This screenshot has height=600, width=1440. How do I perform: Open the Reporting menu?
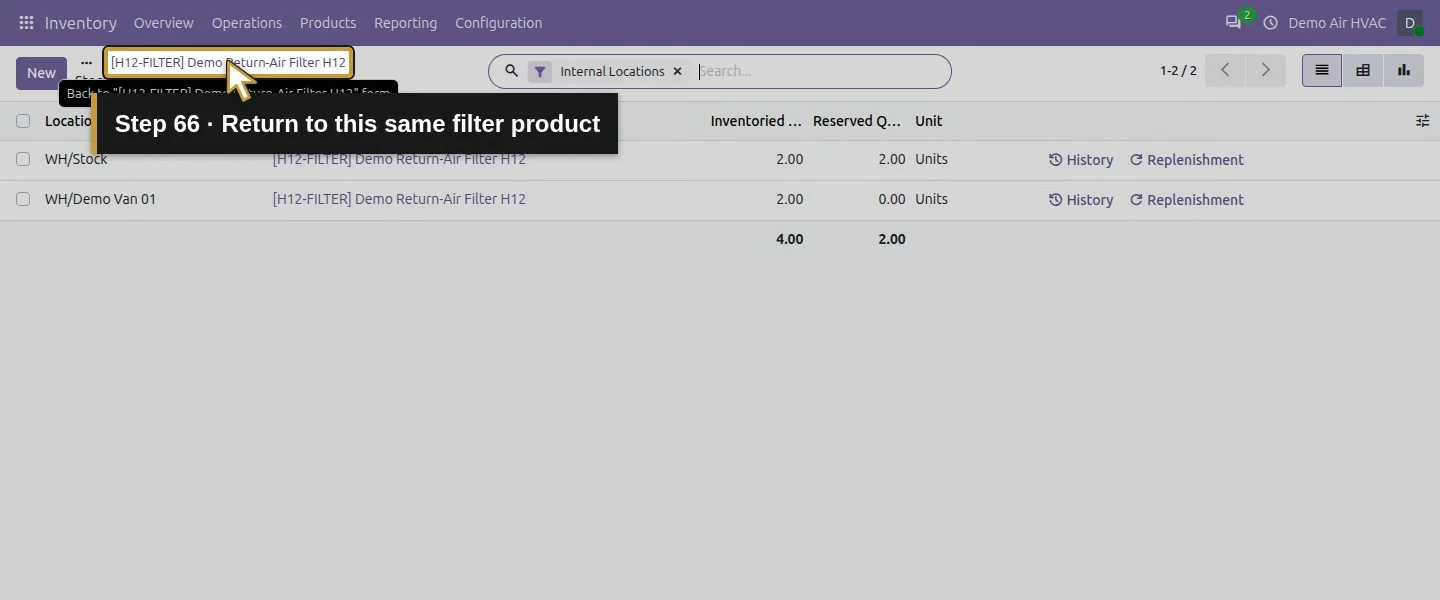(405, 22)
